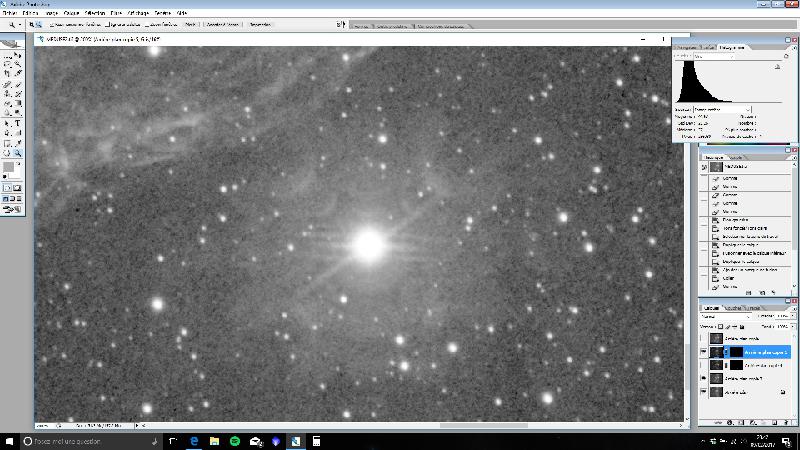The width and height of the screenshot is (800, 450).
Task: Switch to the Scripts tab beside Historique
Action: [736, 157]
